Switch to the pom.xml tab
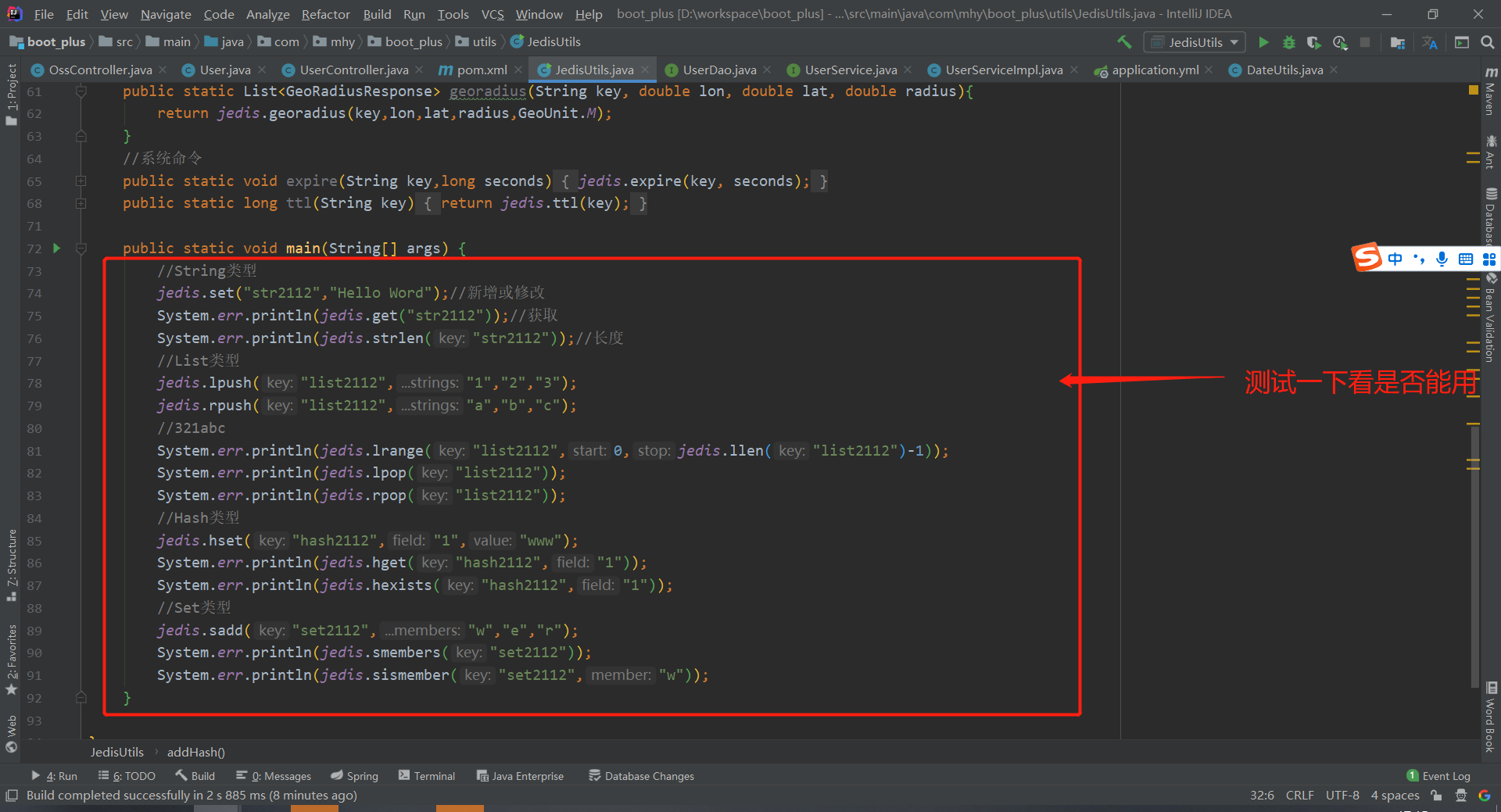Viewport: 1501px width, 812px height. coord(482,70)
